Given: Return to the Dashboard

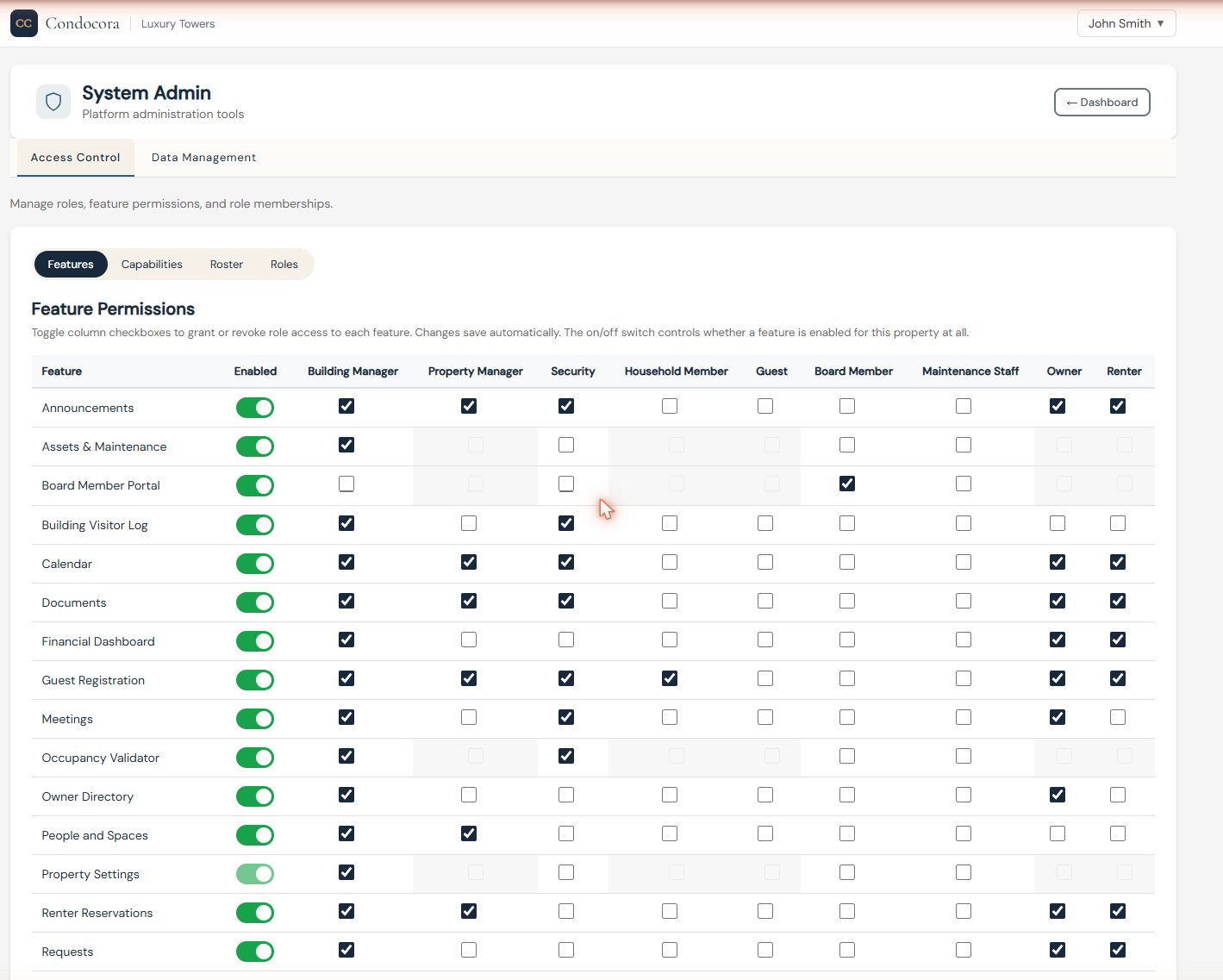Looking at the screenshot, I should pyautogui.click(x=1102, y=102).
